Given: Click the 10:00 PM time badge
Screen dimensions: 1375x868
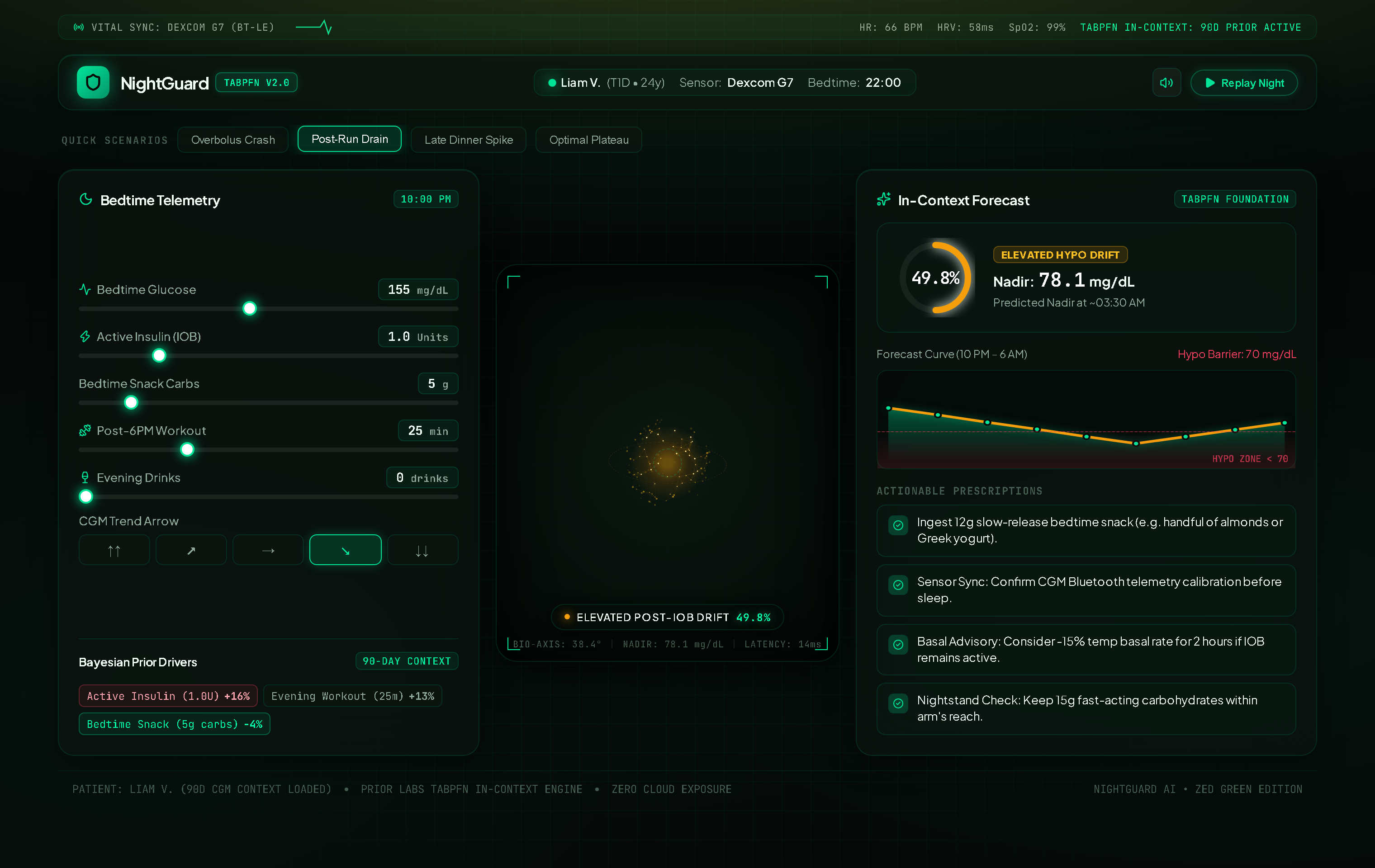Looking at the screenshot, I should coord(426,199).
